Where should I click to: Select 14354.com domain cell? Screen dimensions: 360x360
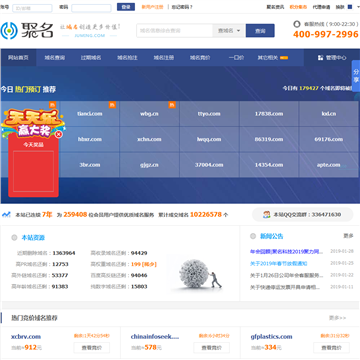269,165
